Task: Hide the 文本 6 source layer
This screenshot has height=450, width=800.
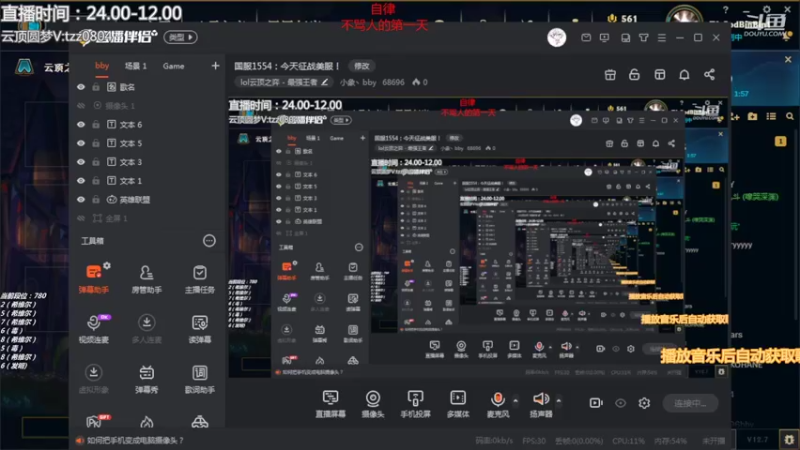Action: tap(81, 124)
